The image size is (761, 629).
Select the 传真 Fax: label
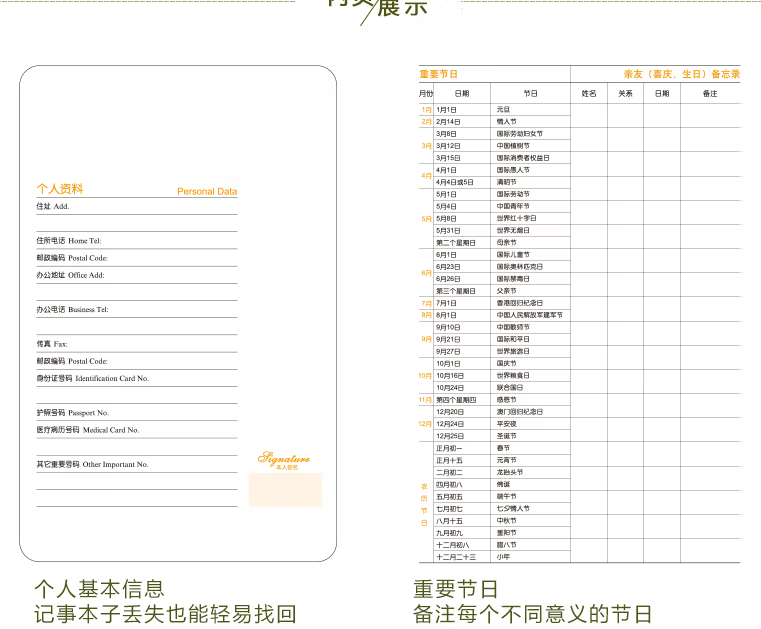pyautogui.click(x=52, y=344)
